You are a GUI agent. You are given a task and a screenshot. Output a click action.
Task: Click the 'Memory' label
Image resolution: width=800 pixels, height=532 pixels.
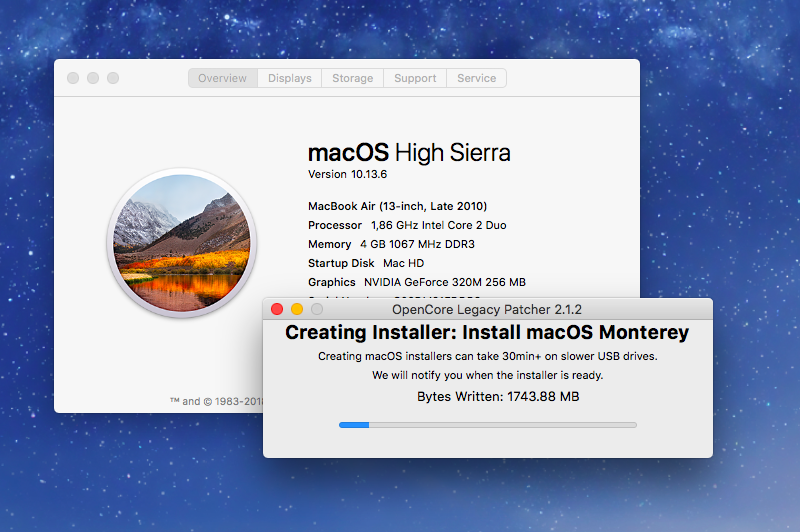click(330, 244)
